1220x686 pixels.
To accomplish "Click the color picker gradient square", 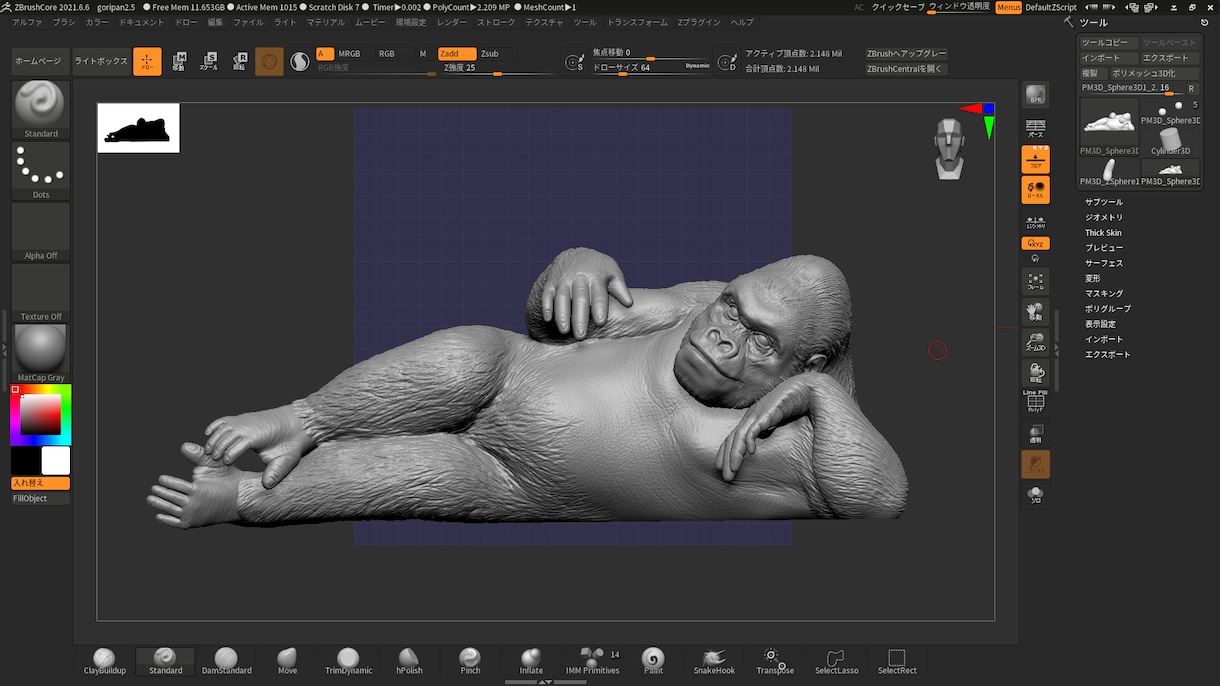I will [x=40, y=415].
